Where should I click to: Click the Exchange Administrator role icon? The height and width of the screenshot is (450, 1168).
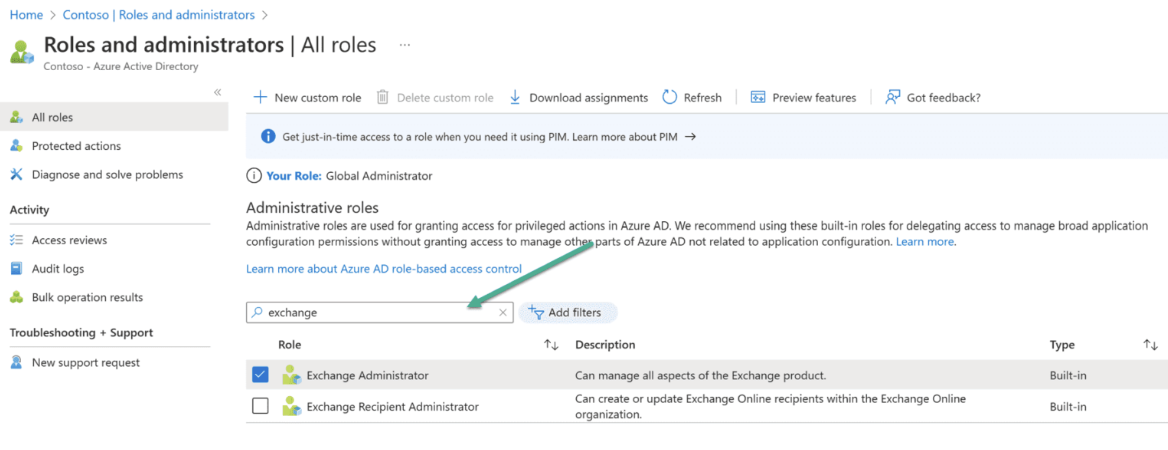pos(291,375)
